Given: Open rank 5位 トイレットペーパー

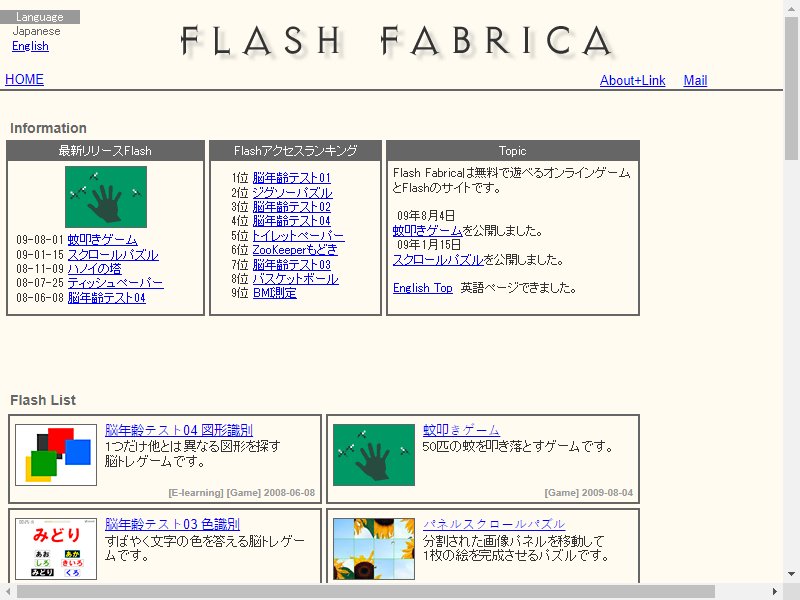Looking at the screenshot, I should pos(298,236).
